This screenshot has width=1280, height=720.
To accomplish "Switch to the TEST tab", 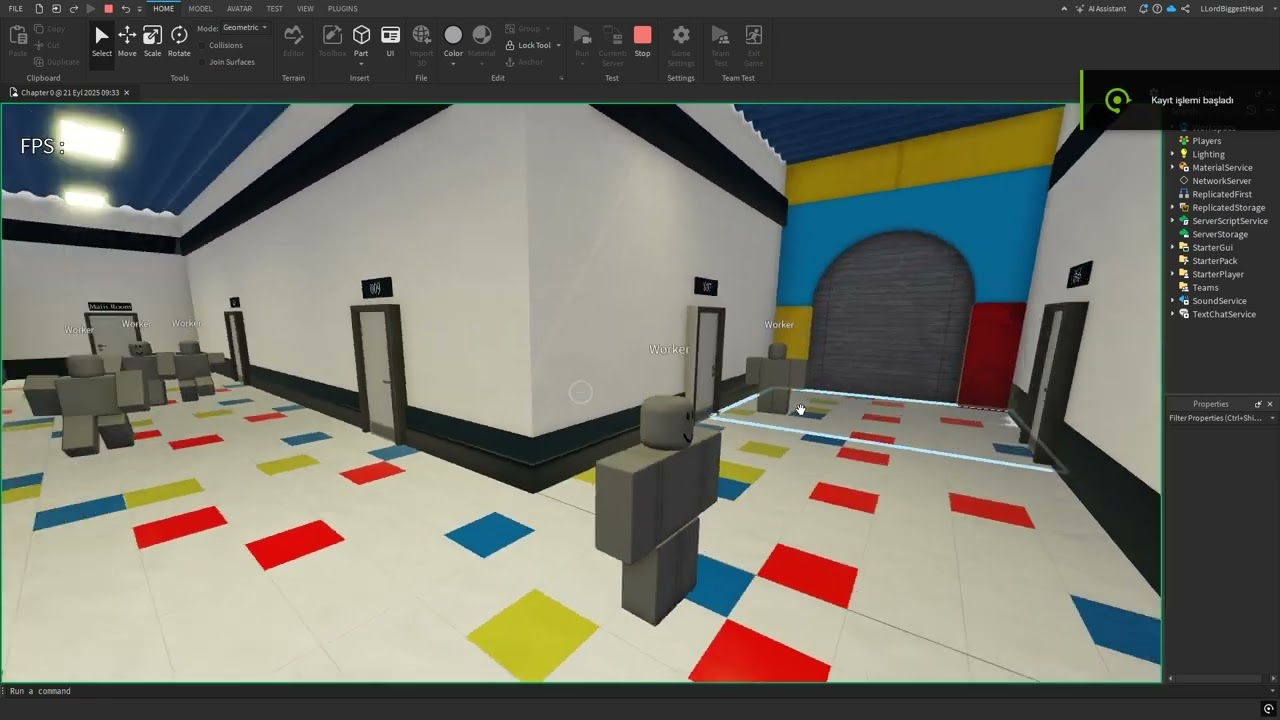I will point(274,8).
